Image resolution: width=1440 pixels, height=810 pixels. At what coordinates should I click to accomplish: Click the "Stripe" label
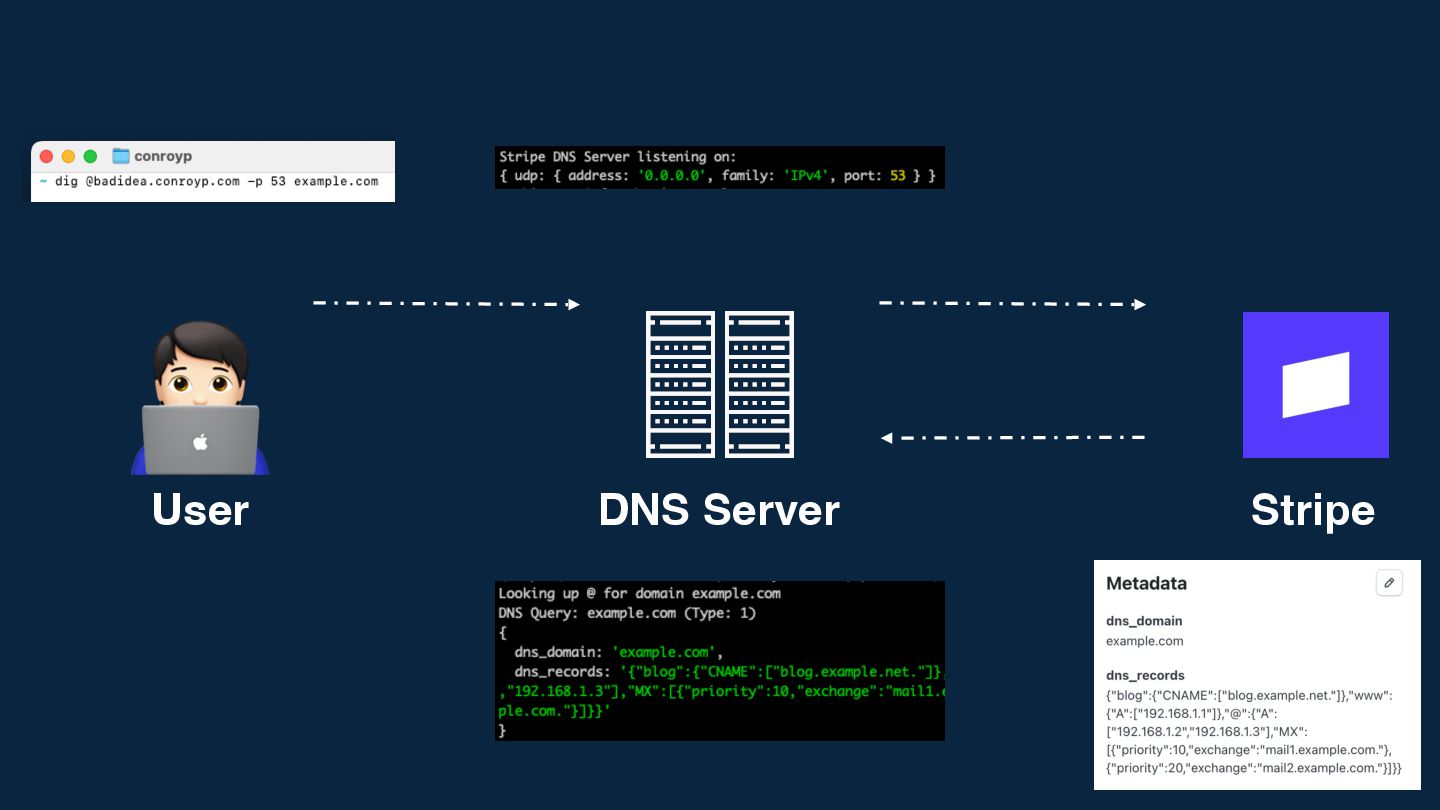(1313, 510)
